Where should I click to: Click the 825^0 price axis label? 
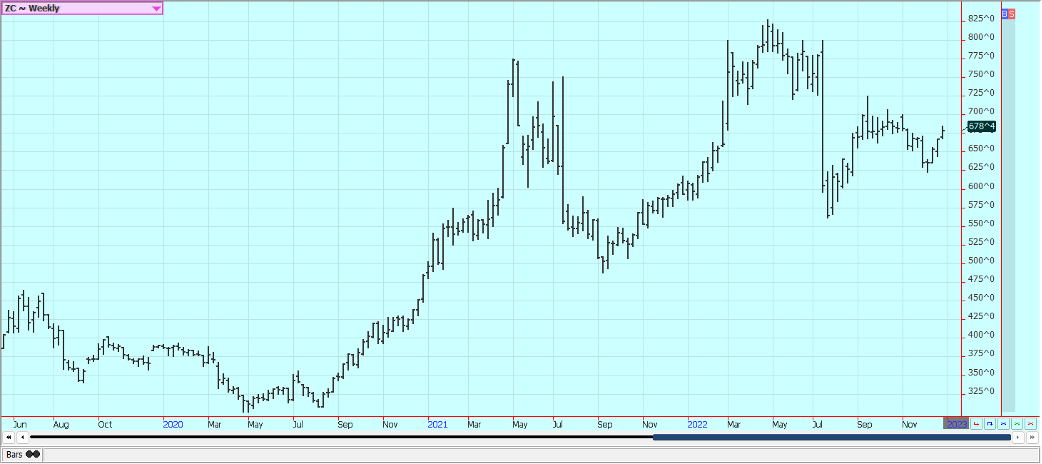pos(981,18)
